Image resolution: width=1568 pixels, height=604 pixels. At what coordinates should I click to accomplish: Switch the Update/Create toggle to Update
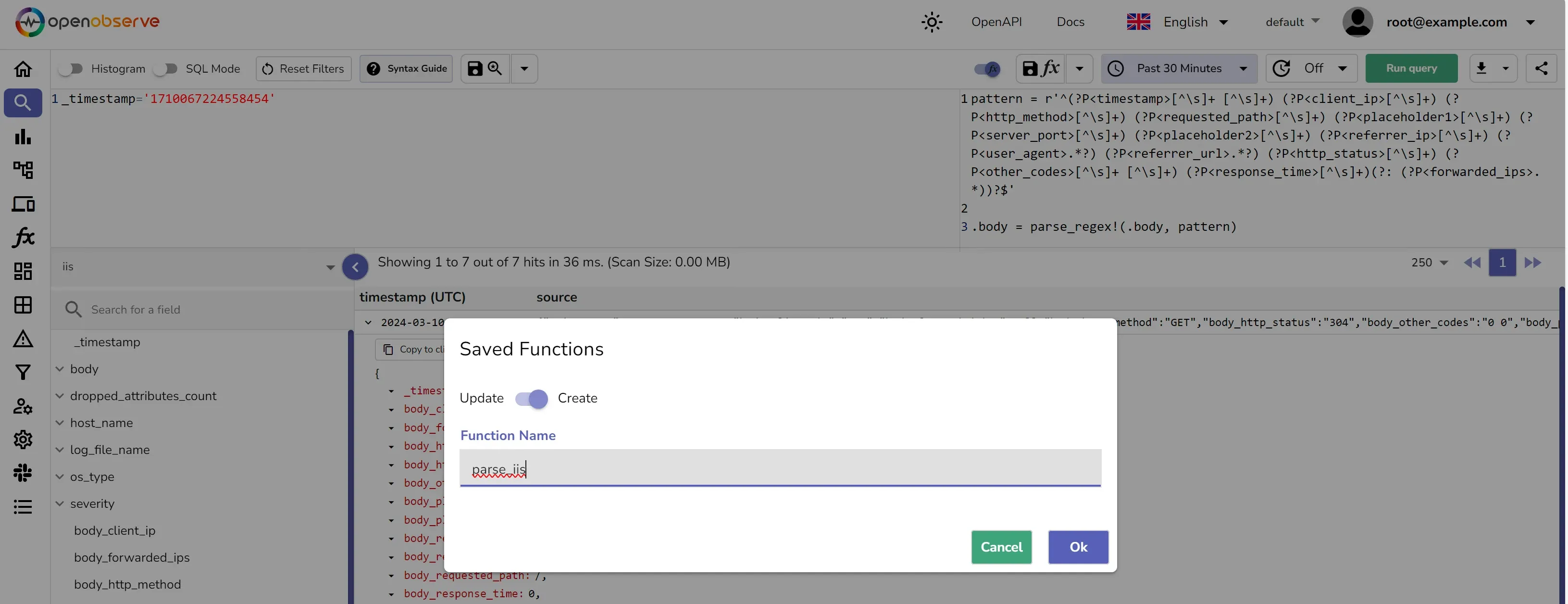[521, 399]
